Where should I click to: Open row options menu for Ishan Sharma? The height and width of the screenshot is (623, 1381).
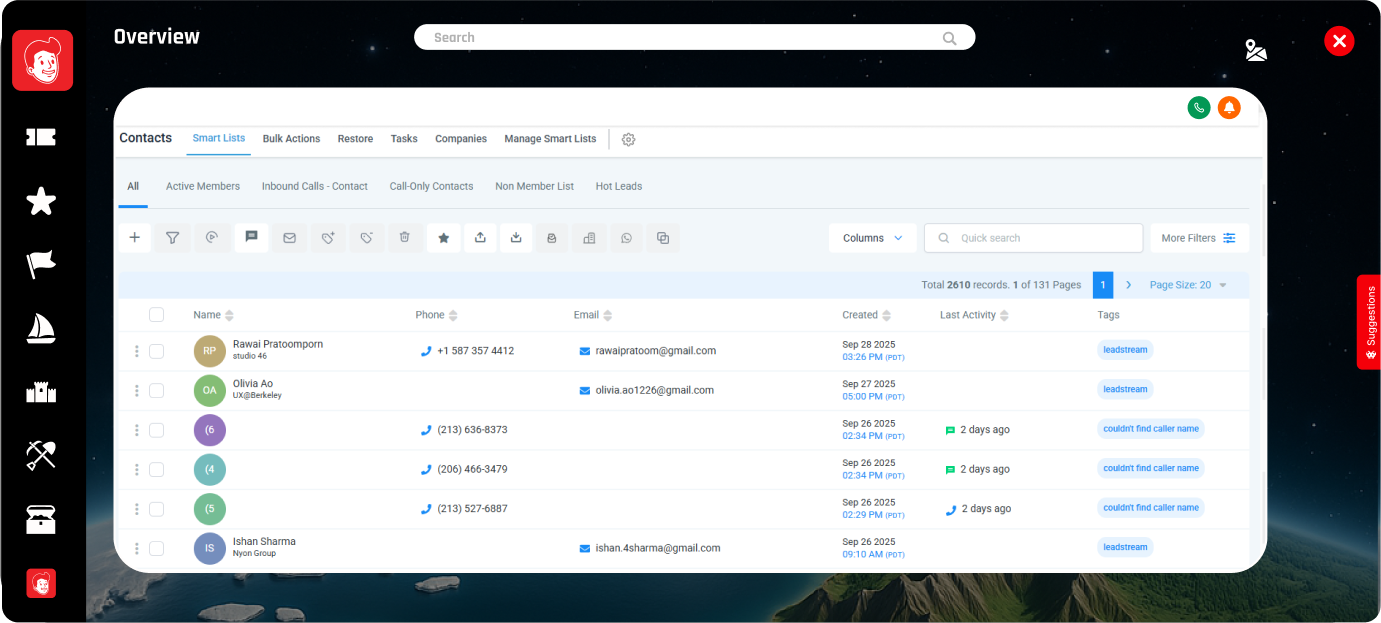tap(137, 548)
